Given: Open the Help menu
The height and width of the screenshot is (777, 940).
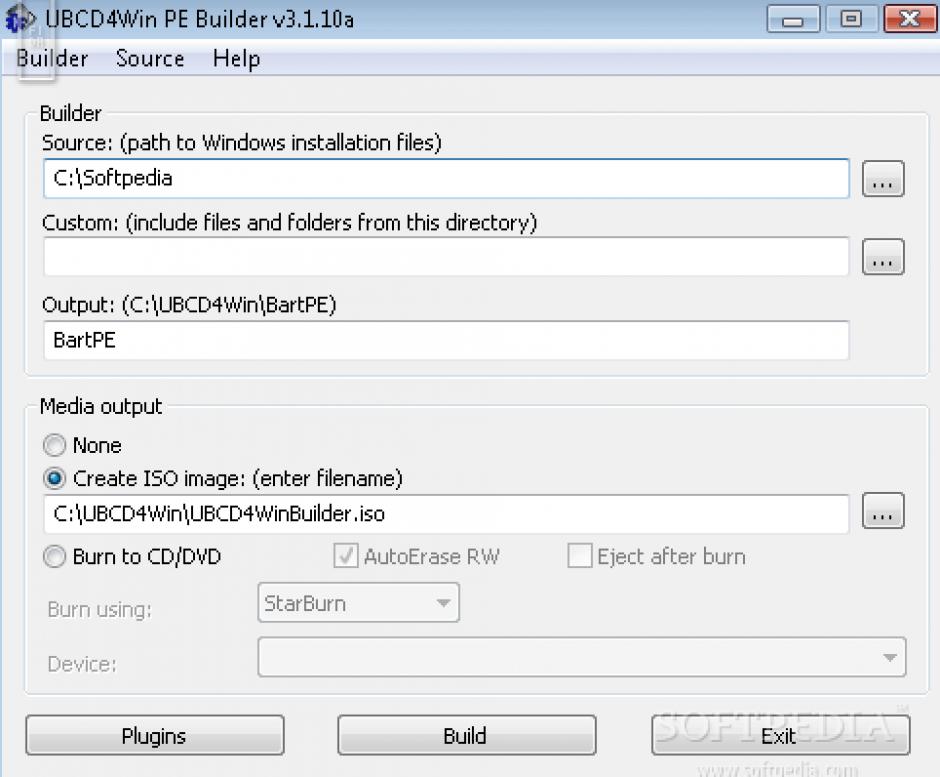Looking at the screenshot, I should click(x=236, y=59).
